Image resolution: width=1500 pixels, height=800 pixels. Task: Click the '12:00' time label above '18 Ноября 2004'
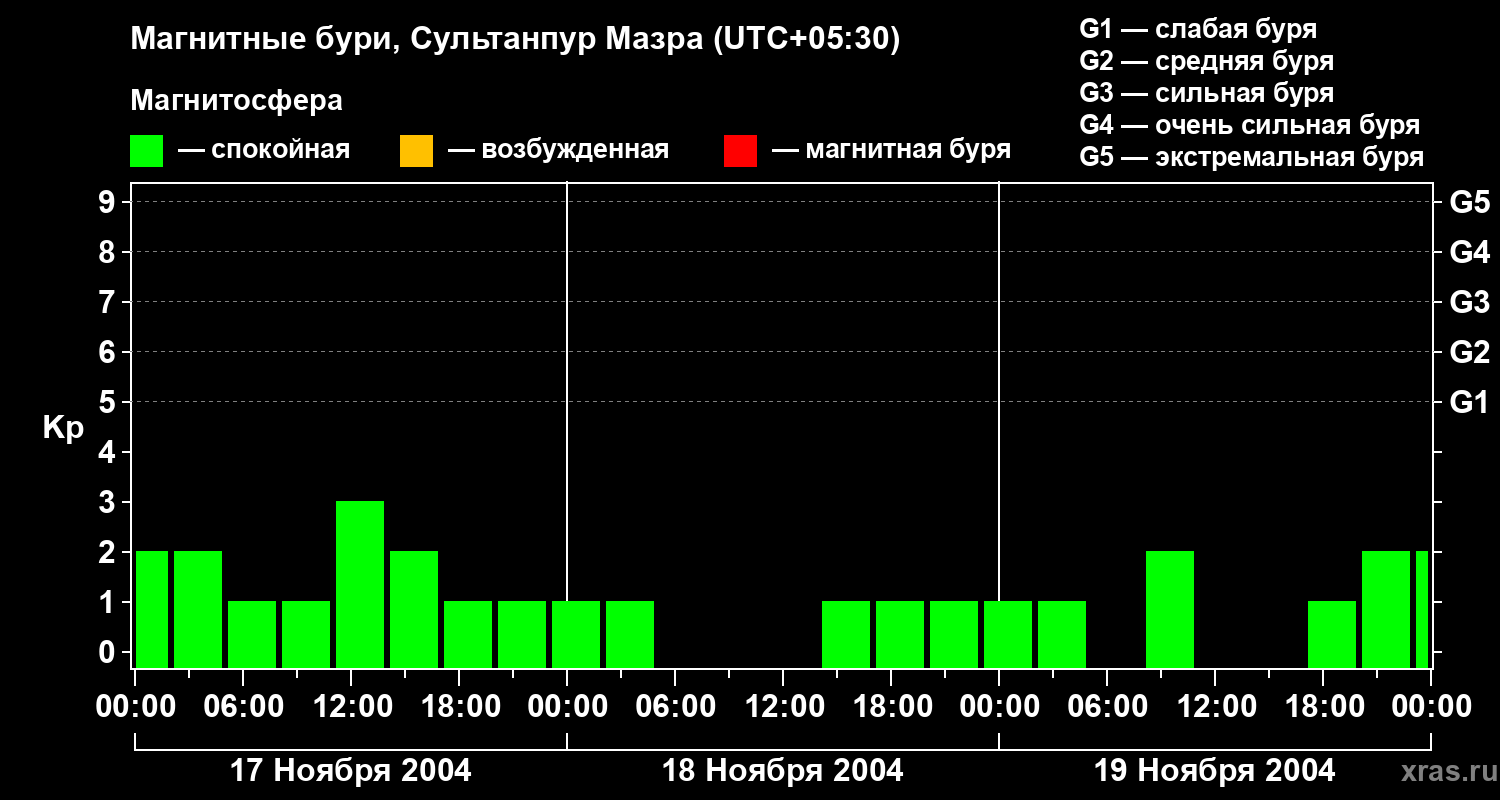click(x=783, y=707)
